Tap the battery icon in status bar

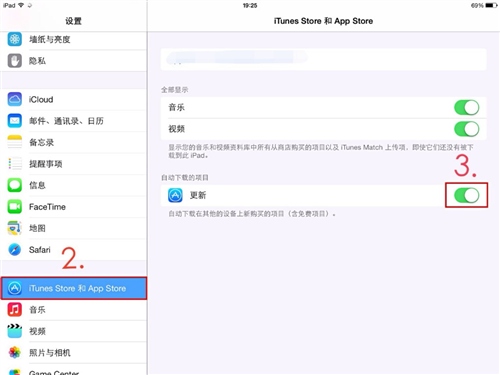pyautogui.click(x=491, y=5)
